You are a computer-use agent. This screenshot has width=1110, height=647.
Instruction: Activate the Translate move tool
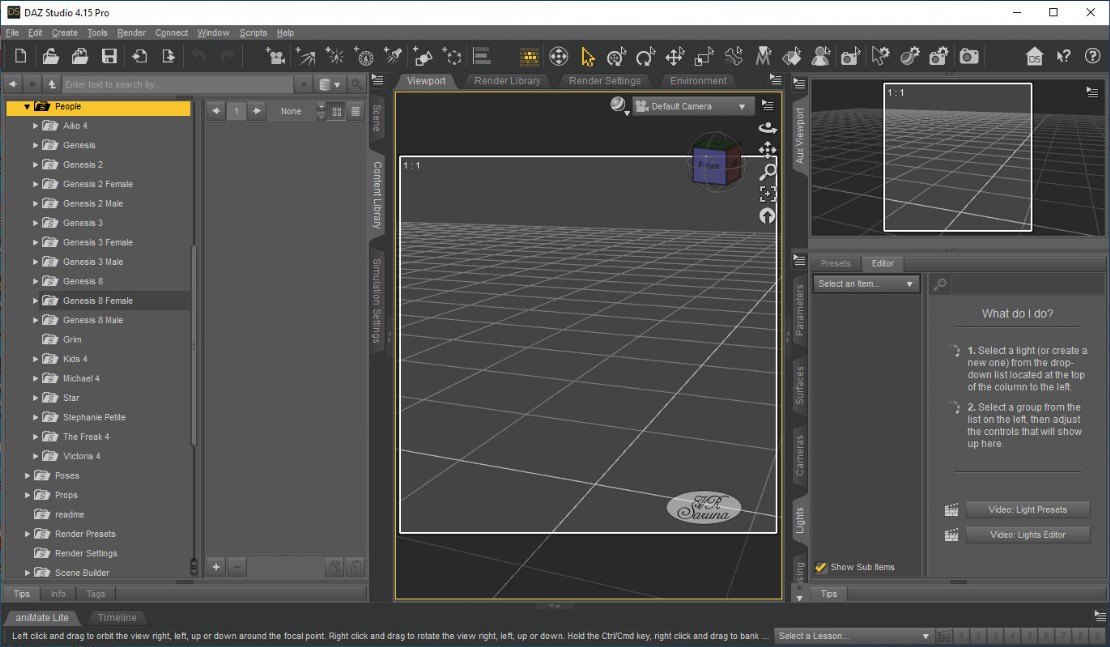point(675,56)
